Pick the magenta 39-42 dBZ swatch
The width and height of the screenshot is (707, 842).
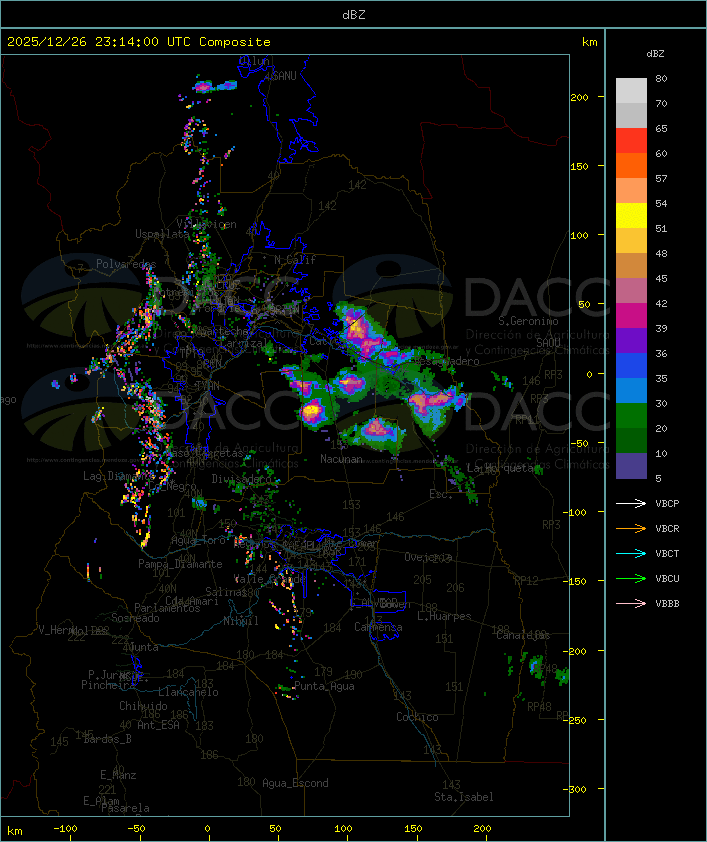(x=631, y=316)
